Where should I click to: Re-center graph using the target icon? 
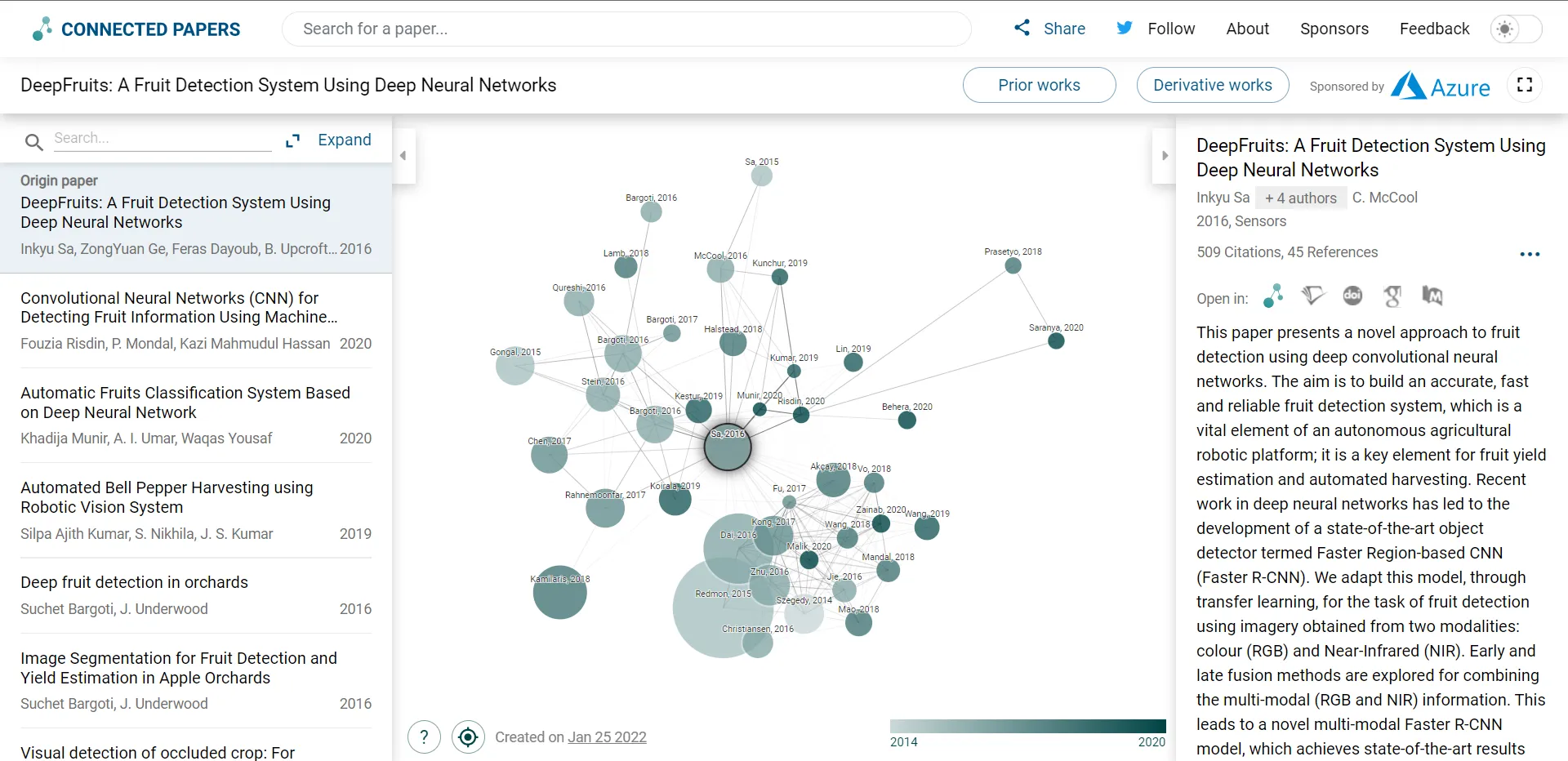468,737
